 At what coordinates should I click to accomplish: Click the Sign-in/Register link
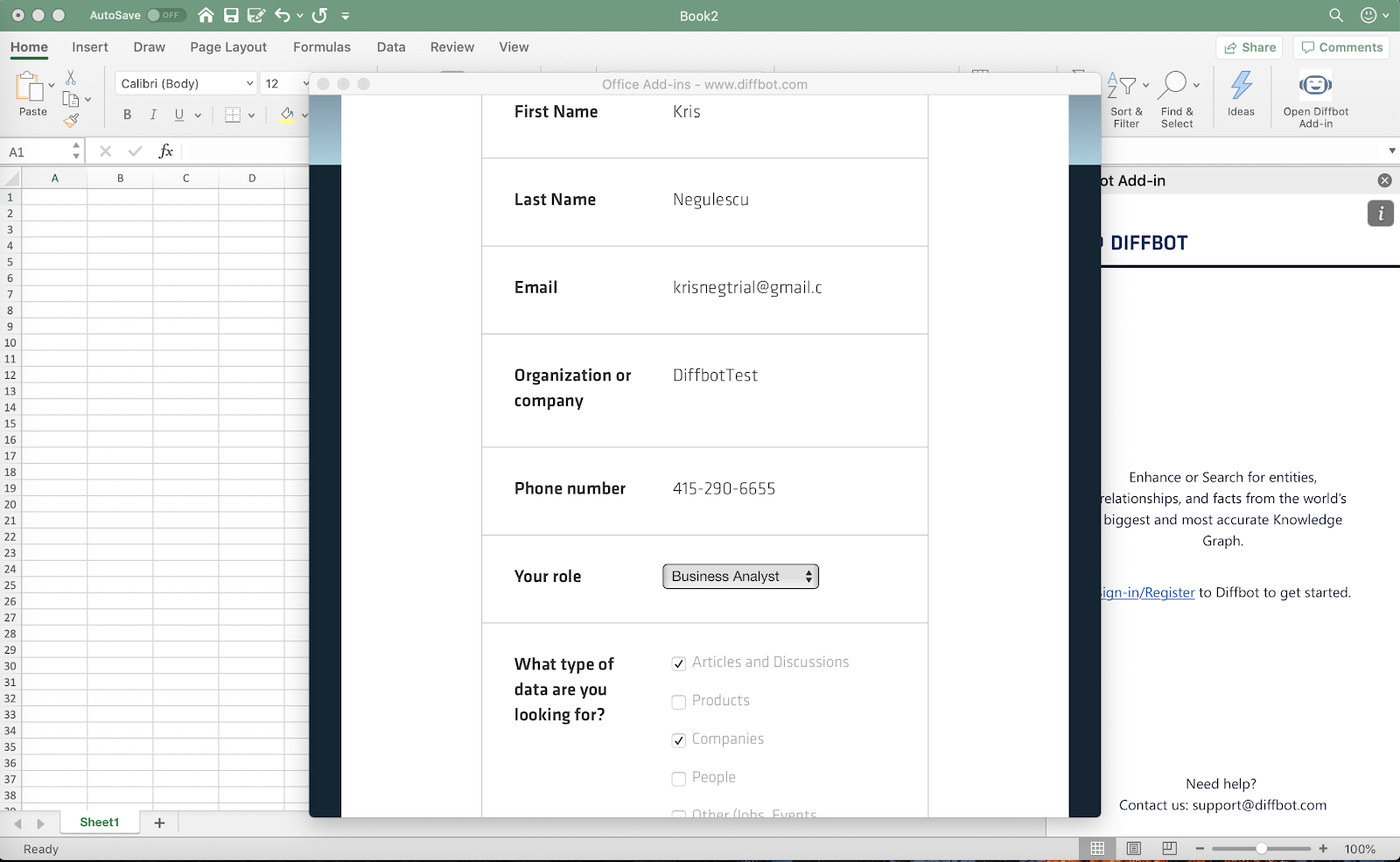click(x=1146, y=592)
